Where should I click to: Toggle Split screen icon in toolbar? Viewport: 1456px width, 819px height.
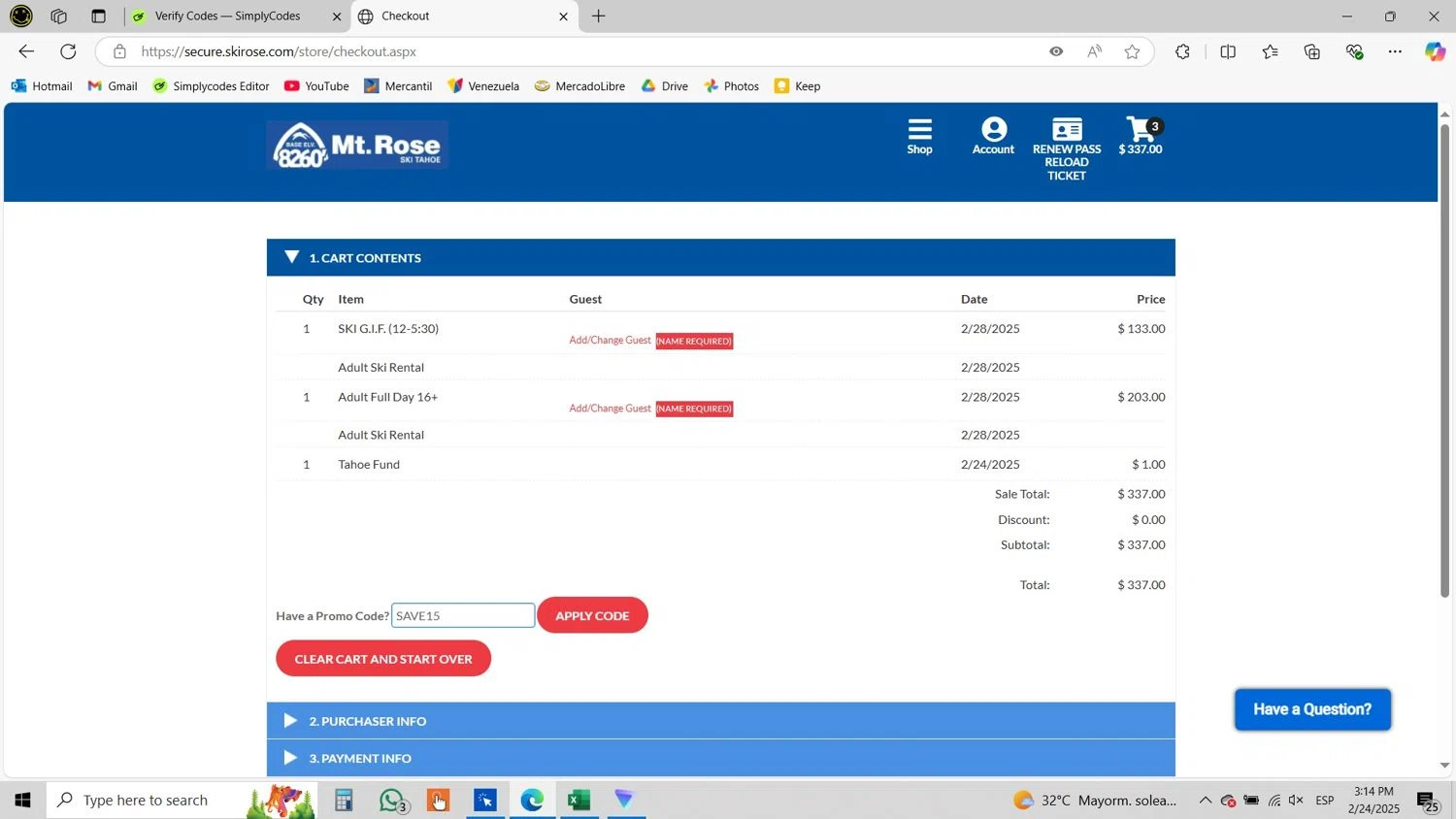pos(1228,51)
